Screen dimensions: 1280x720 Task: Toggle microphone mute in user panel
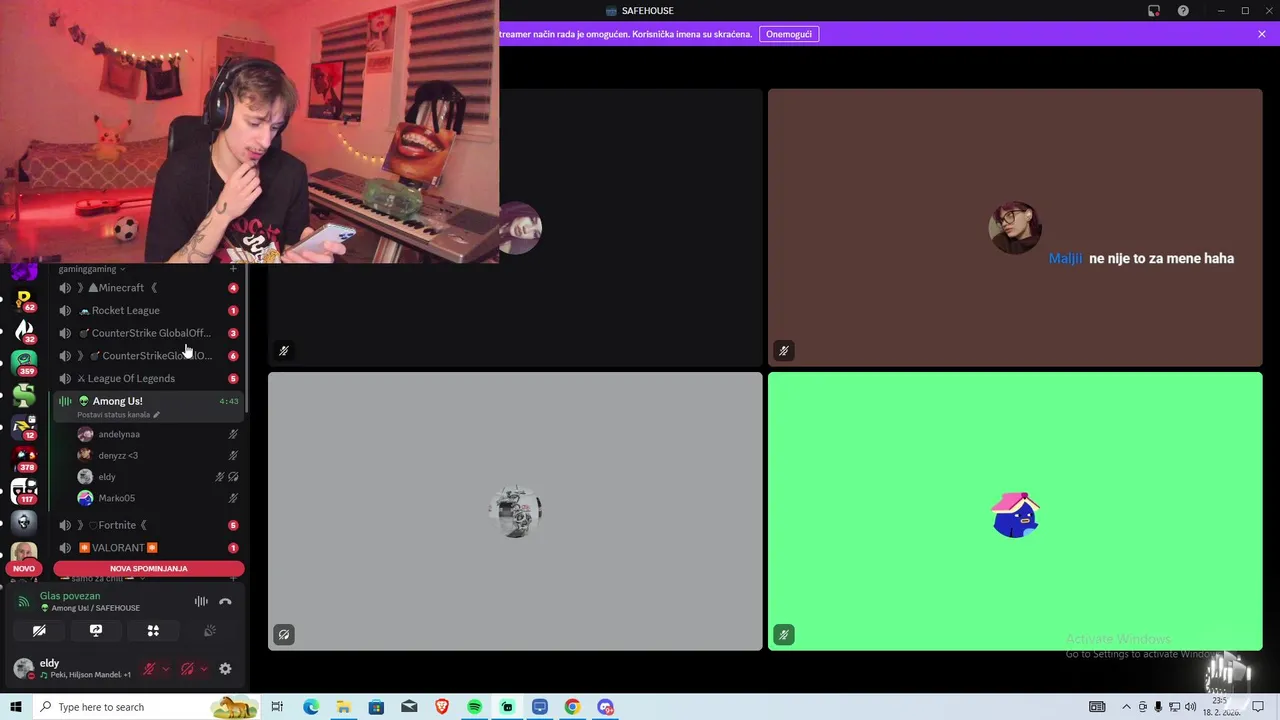point(150,669)
